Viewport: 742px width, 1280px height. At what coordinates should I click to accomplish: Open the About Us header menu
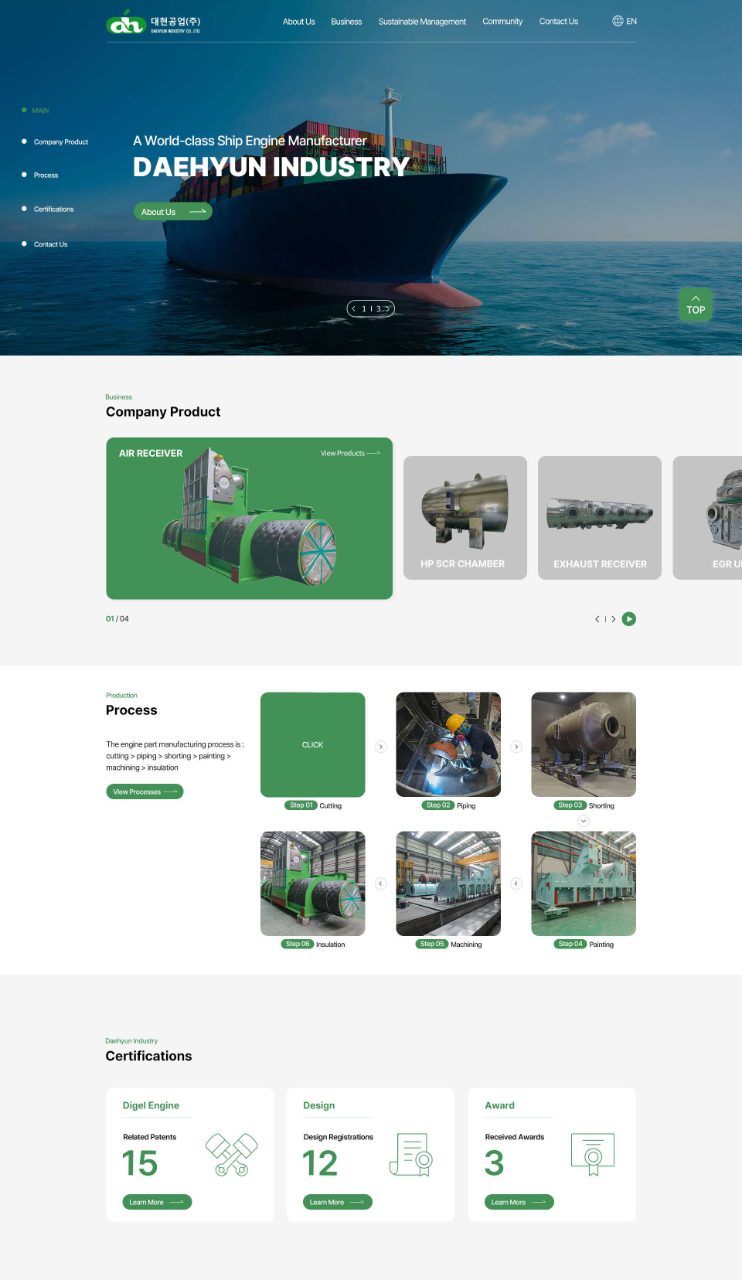(298, 21)
